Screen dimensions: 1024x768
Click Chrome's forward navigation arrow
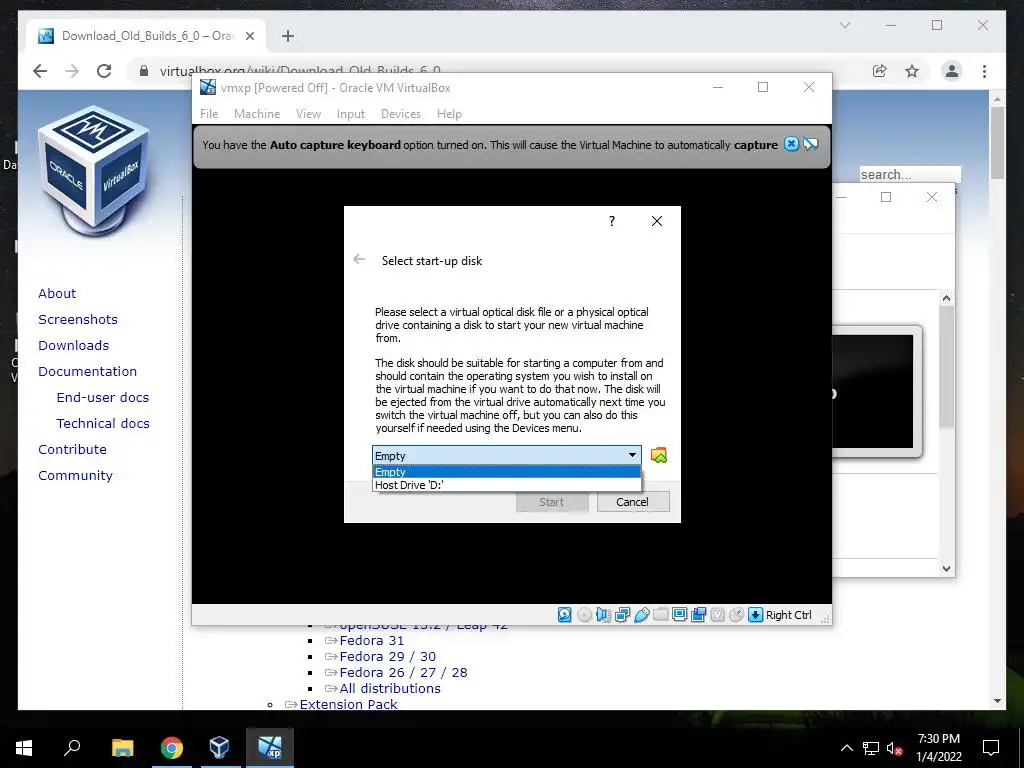(x=72, y=71)
